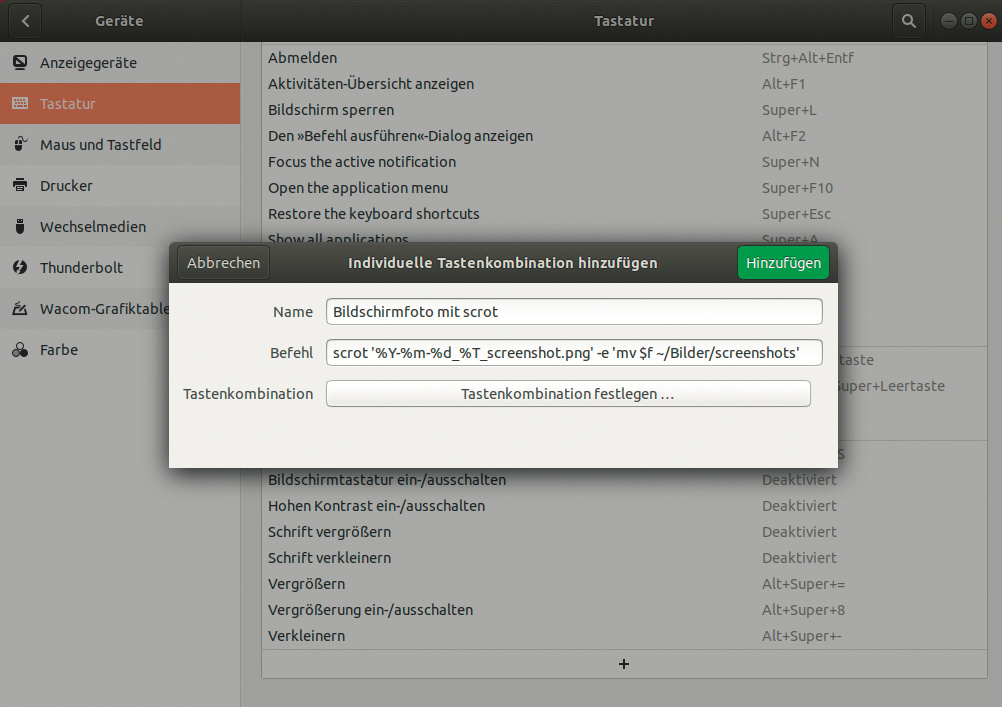Focus the Name field with 'Bildschirmfoto mit scrot'
The image size is (1002, 707).
(x=574, y=312)
